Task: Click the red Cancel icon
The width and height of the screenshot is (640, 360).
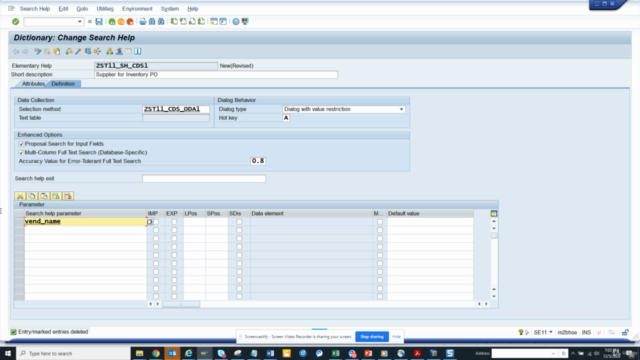Action: (130, 22)
